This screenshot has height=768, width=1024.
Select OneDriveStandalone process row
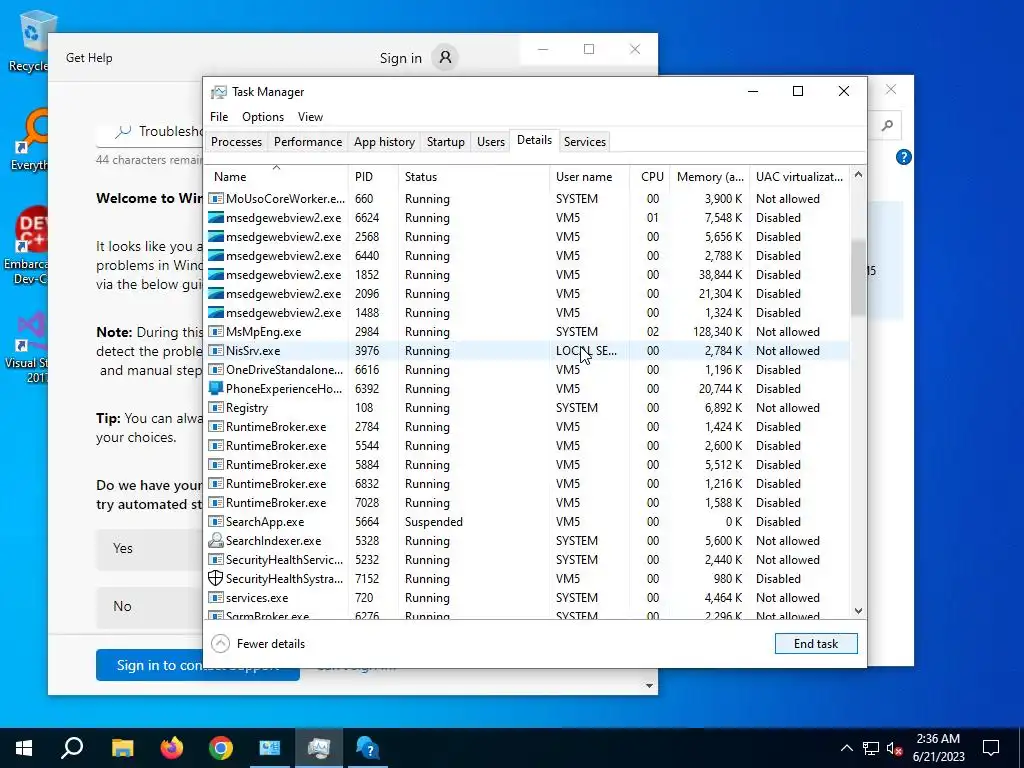[x=528, y=370]
